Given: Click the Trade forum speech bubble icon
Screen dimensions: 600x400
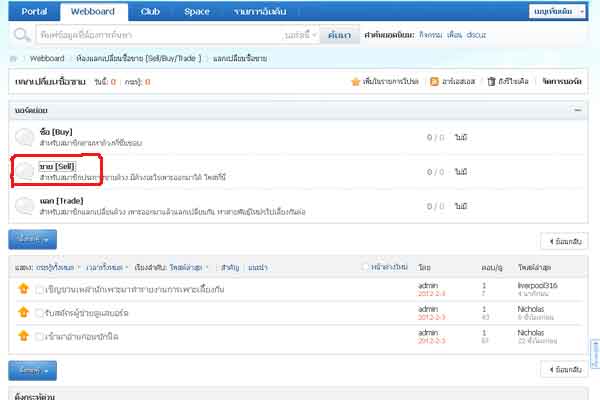Looking at the screenshot, I should 25,206.
